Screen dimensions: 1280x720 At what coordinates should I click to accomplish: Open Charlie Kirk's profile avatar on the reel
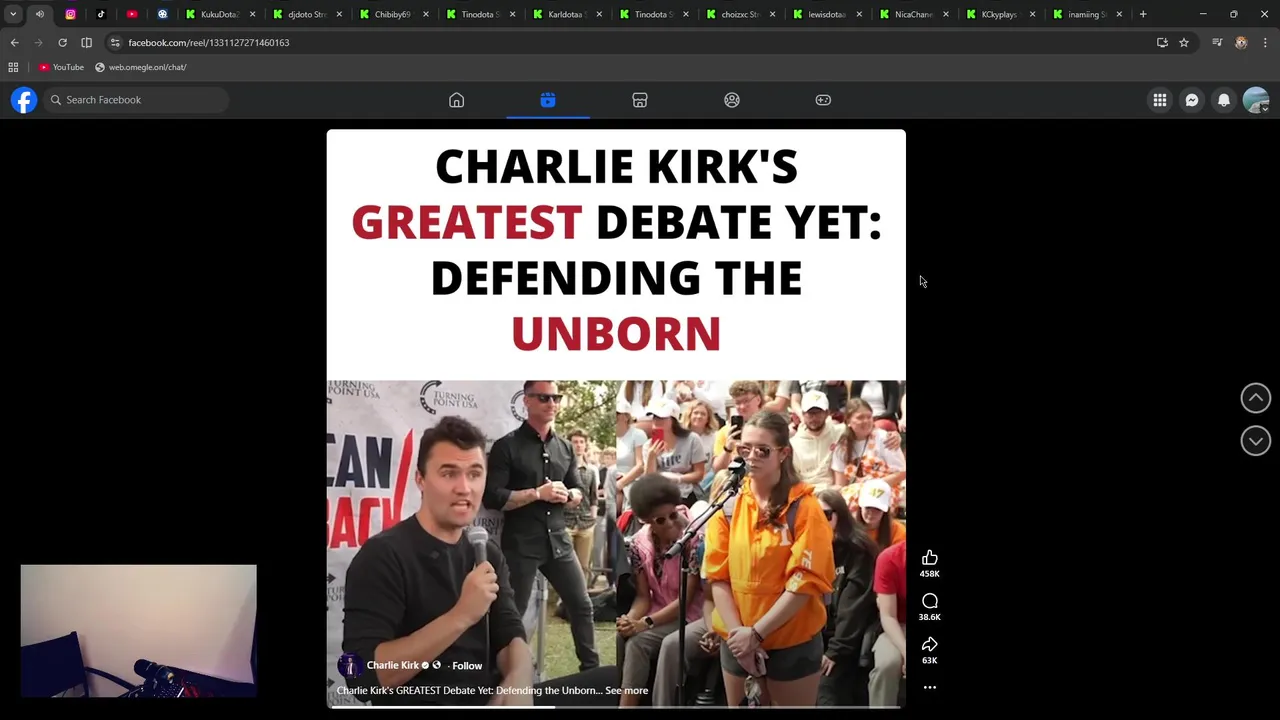click(x=349, y=666)
